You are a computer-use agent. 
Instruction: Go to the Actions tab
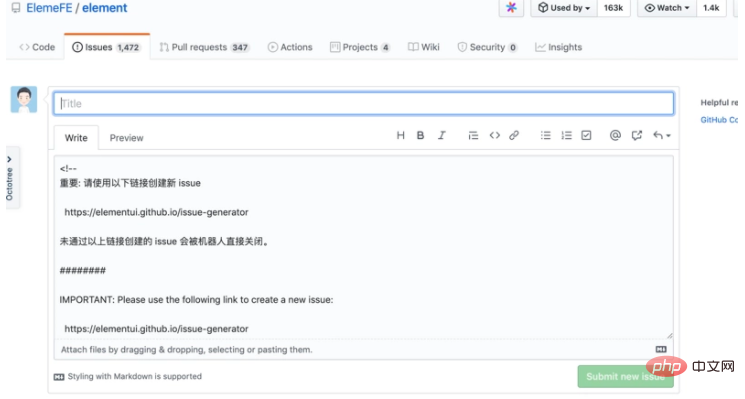290,47
